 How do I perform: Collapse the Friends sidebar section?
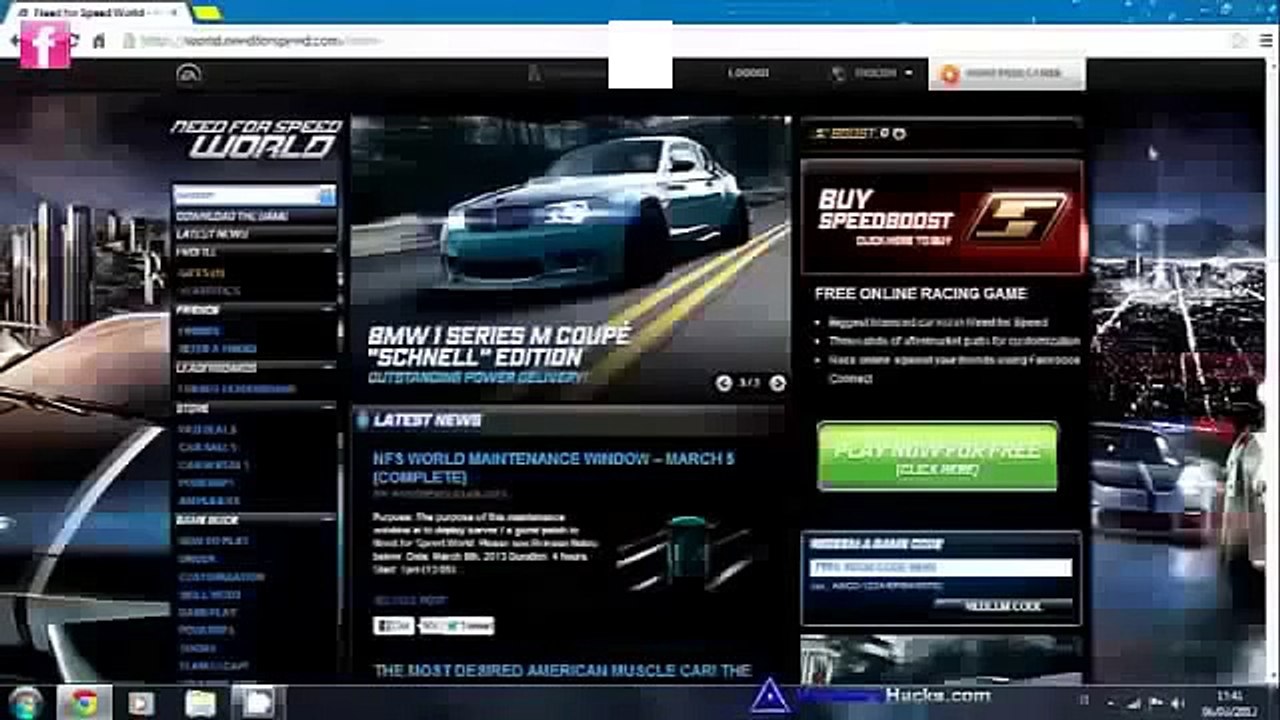[328, 310]
